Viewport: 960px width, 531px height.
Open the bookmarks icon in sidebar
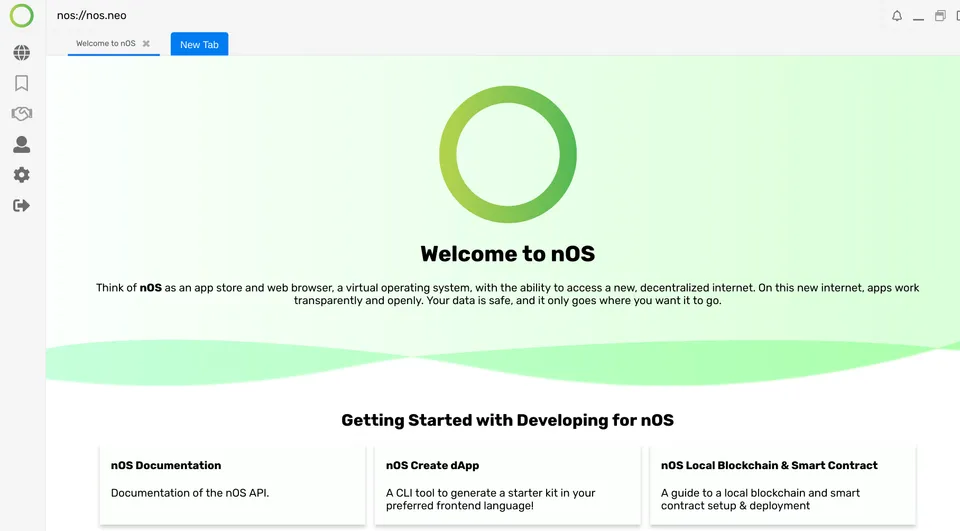pos(21,83)
